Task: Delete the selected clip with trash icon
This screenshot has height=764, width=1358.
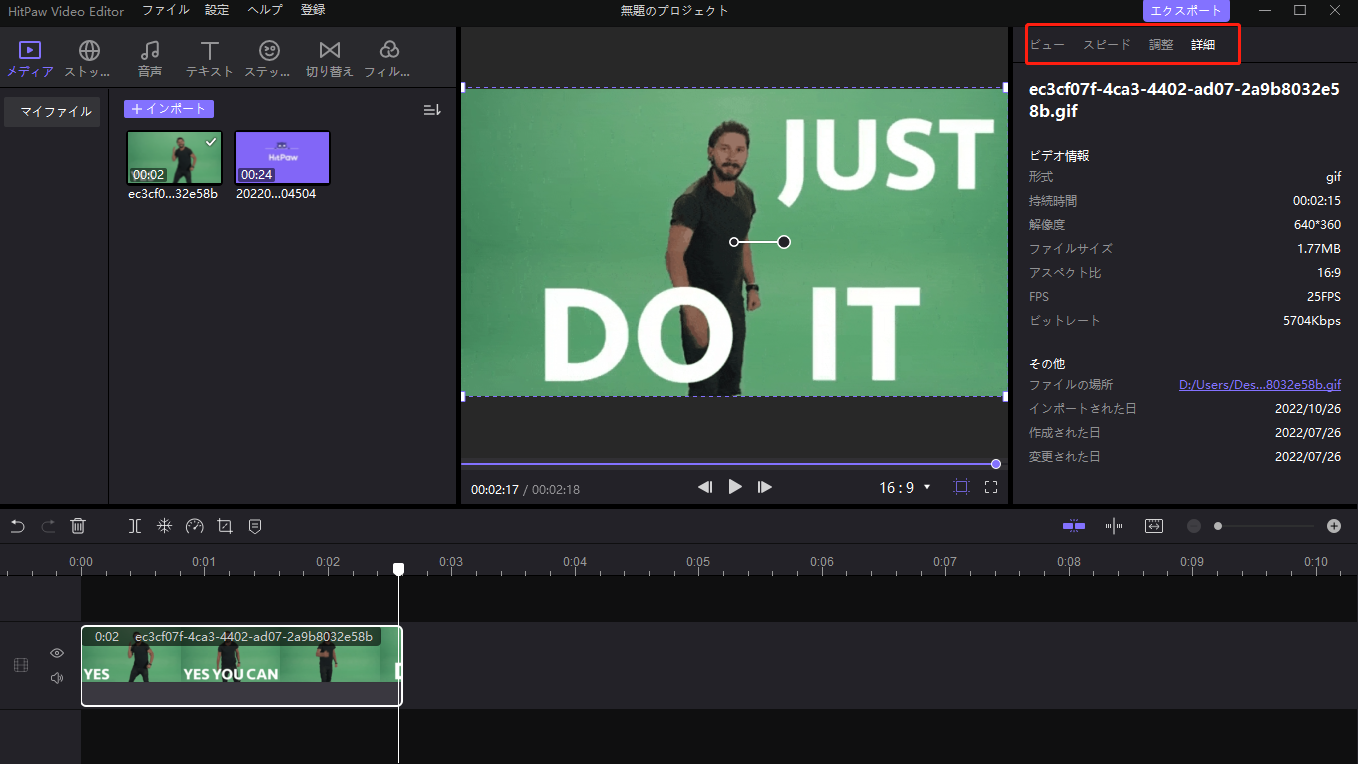Action: (78, 526)
